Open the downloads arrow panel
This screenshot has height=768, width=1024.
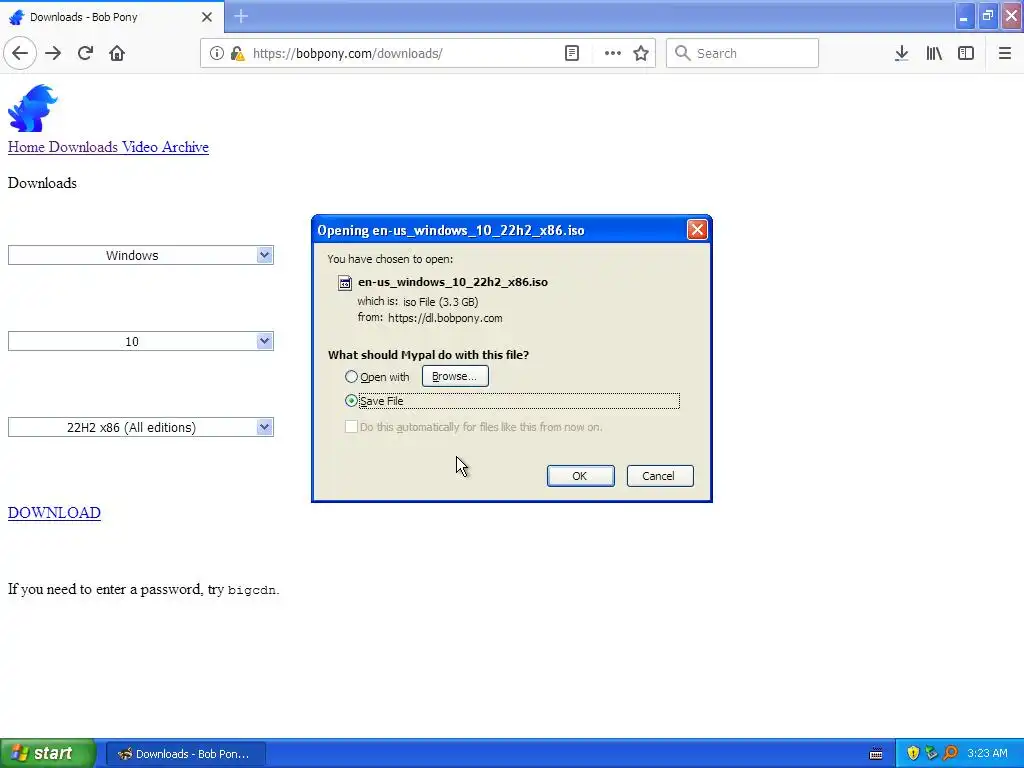point(901,53)
